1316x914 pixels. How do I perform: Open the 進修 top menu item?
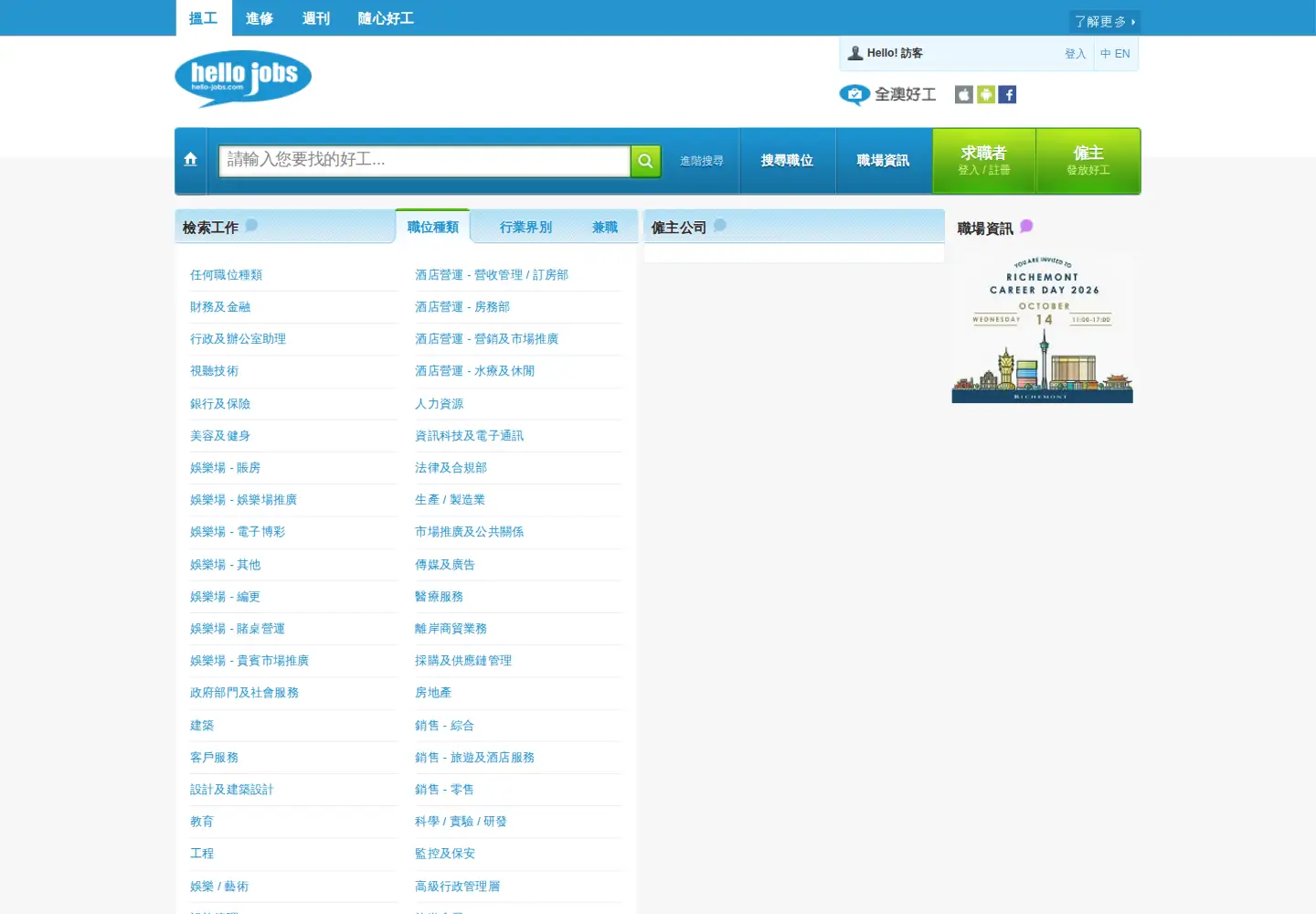[260, 18]
